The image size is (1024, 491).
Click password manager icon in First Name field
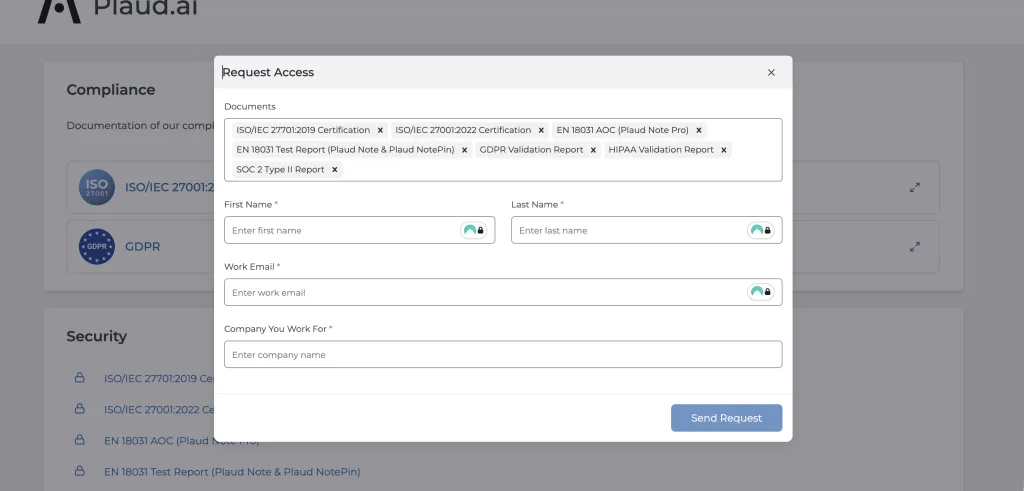pos(473,231)
